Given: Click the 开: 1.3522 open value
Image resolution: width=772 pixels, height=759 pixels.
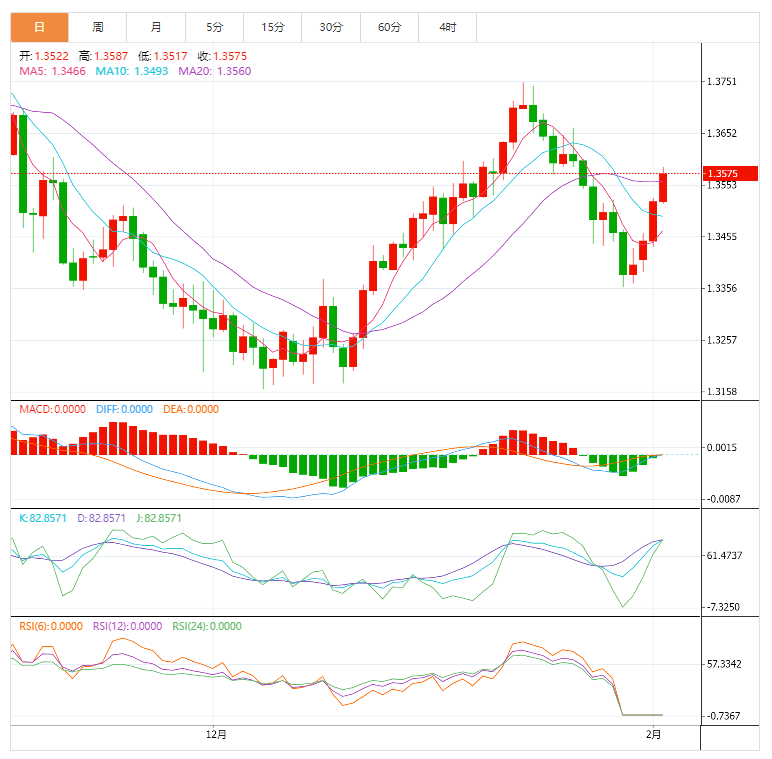Looking at the screenshot, I should point(44,56).
